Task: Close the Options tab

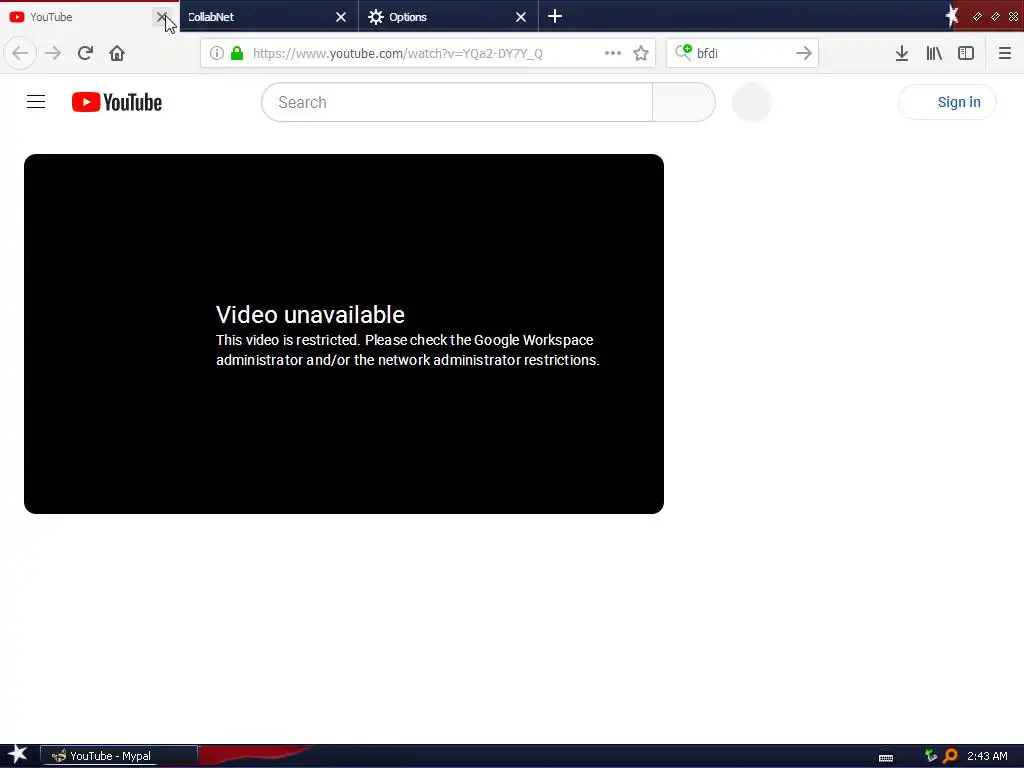Action: pos(520,17)
